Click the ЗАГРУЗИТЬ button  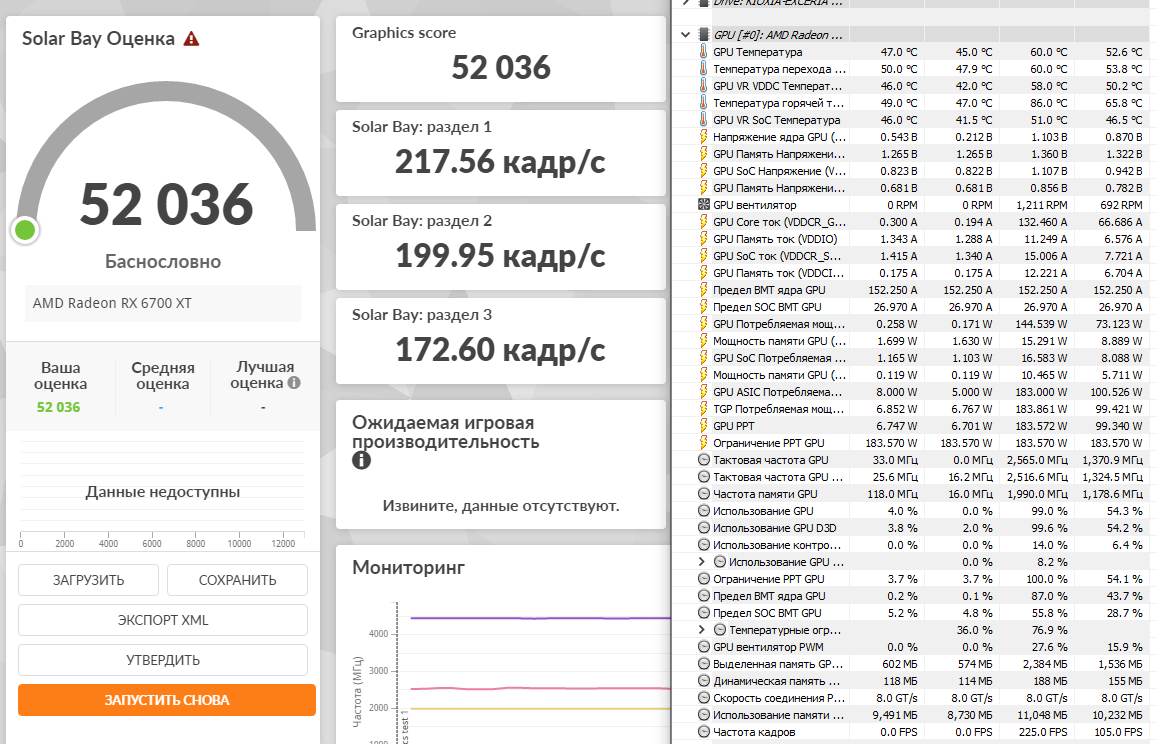tap(89, 580)
